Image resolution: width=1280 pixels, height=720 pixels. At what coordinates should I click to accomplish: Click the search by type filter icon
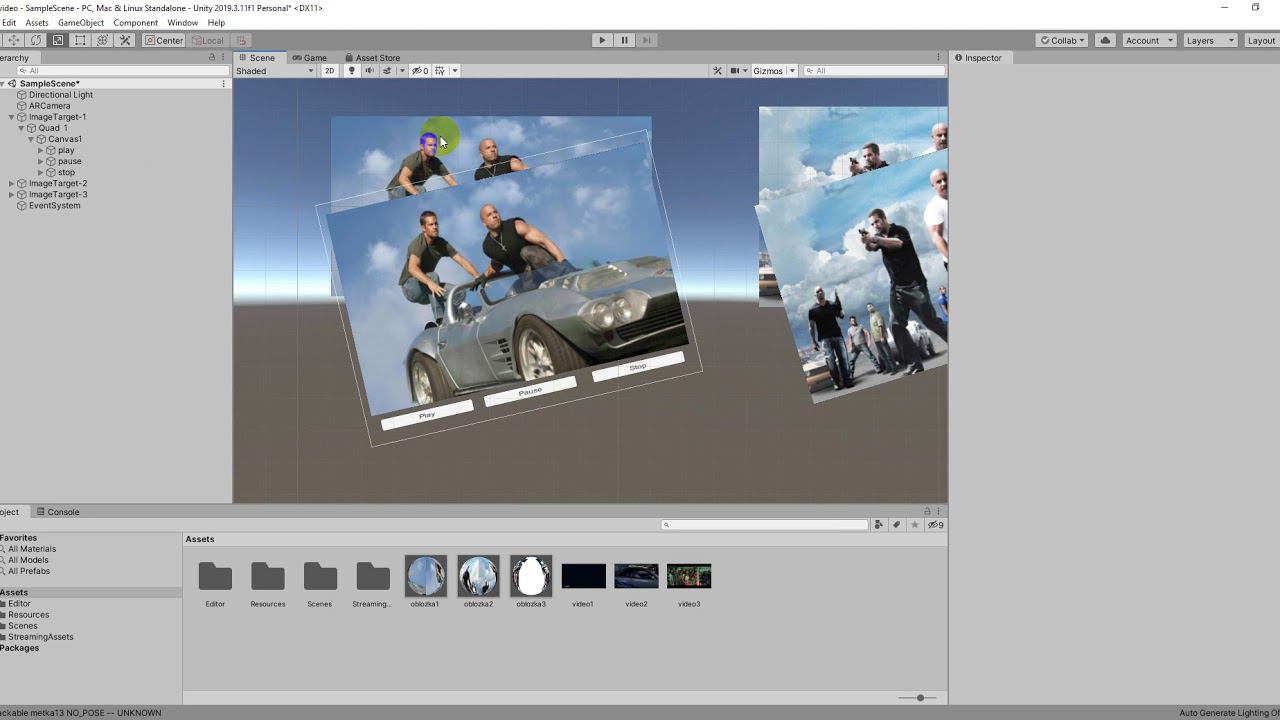tap(878, 525)
